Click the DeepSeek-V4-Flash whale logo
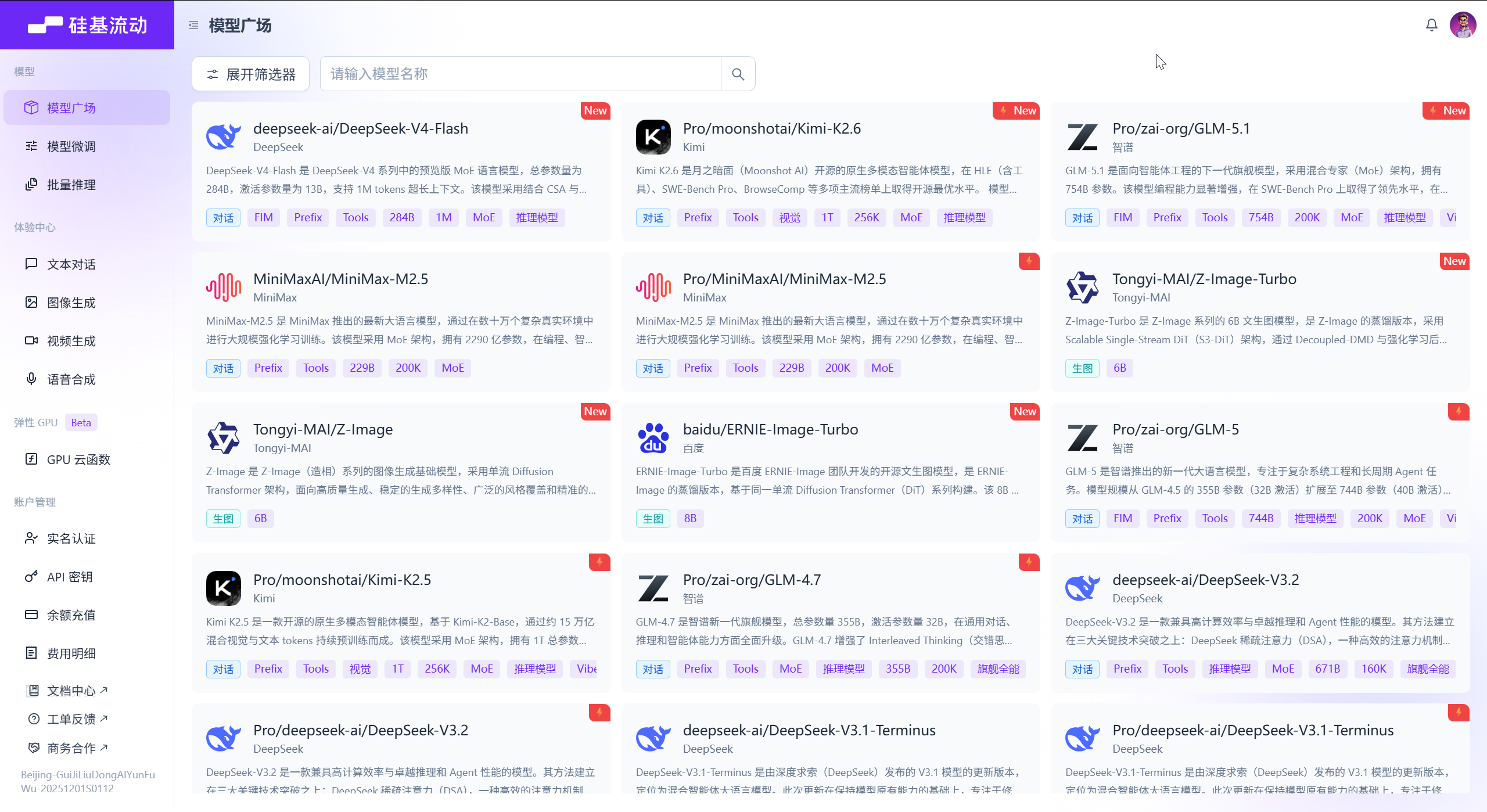The width and height of the screenshot is (1487, 812). [x=224, y=137]
